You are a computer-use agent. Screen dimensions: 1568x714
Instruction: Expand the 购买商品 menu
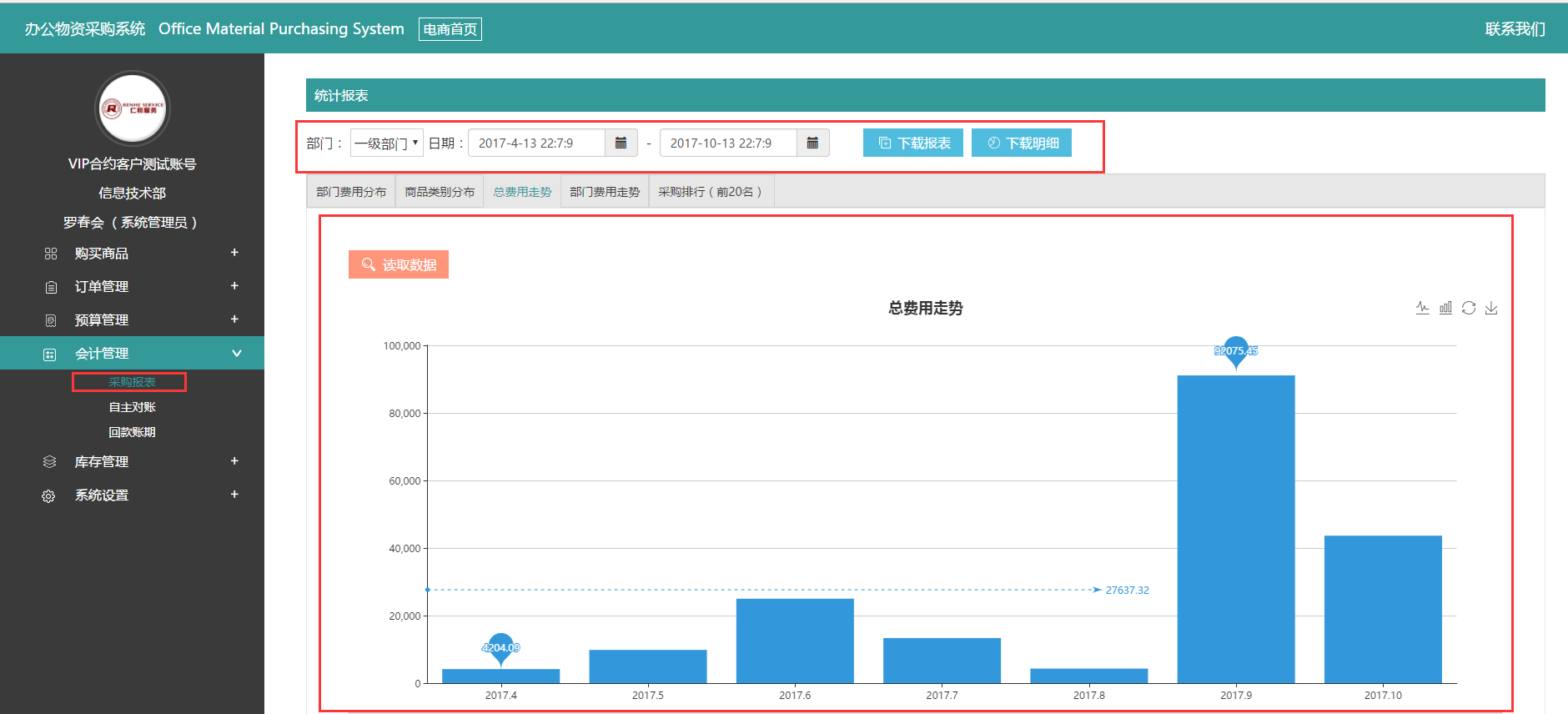[x=234, y=253]
